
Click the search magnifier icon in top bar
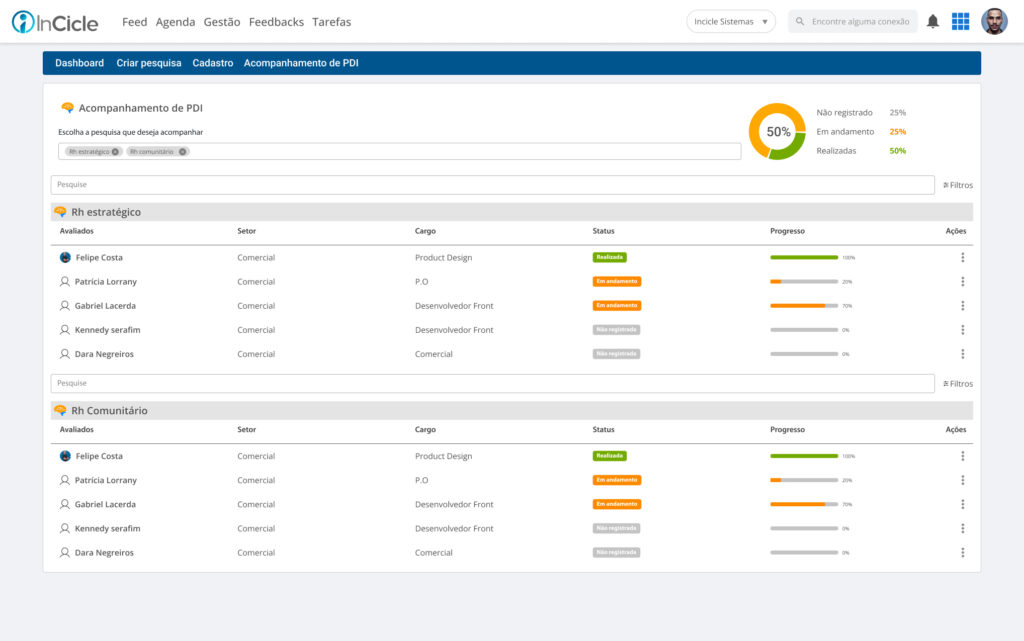[800, 22]
